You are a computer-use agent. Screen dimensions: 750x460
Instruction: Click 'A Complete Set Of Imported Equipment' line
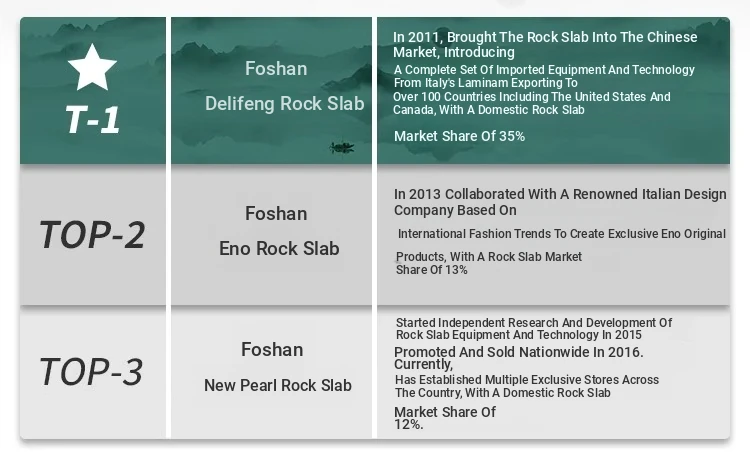click(x=544, y=70)
